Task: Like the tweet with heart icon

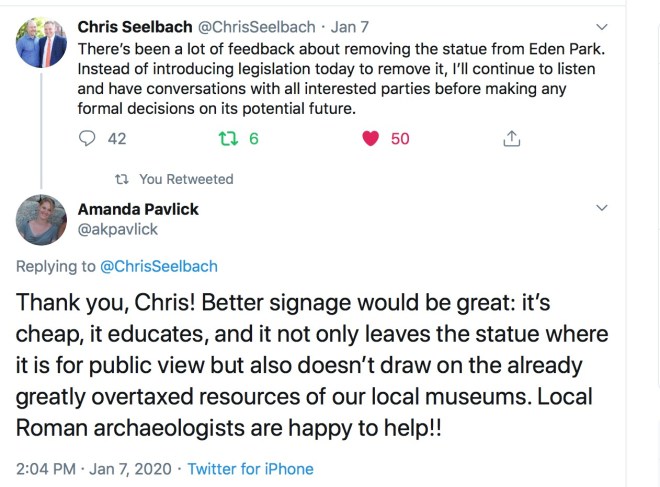Action: pyautogui.click(x=371, y=139)
